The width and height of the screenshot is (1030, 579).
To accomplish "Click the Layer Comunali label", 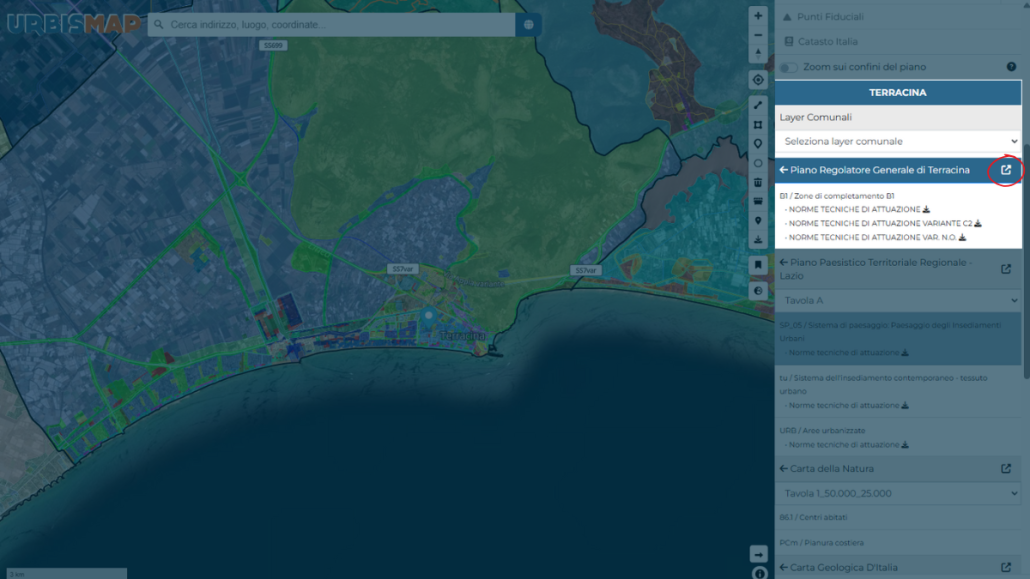I will point(815,118).
